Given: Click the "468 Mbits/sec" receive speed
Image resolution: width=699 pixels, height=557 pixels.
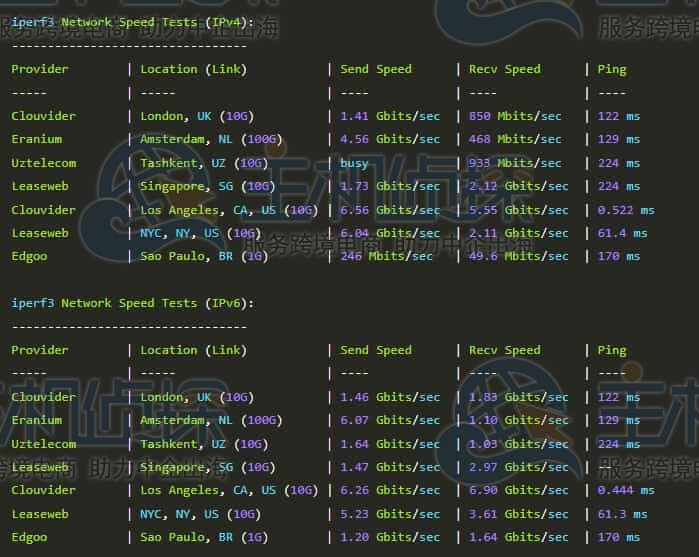Looking at the screenshot, I should point(515,139).
